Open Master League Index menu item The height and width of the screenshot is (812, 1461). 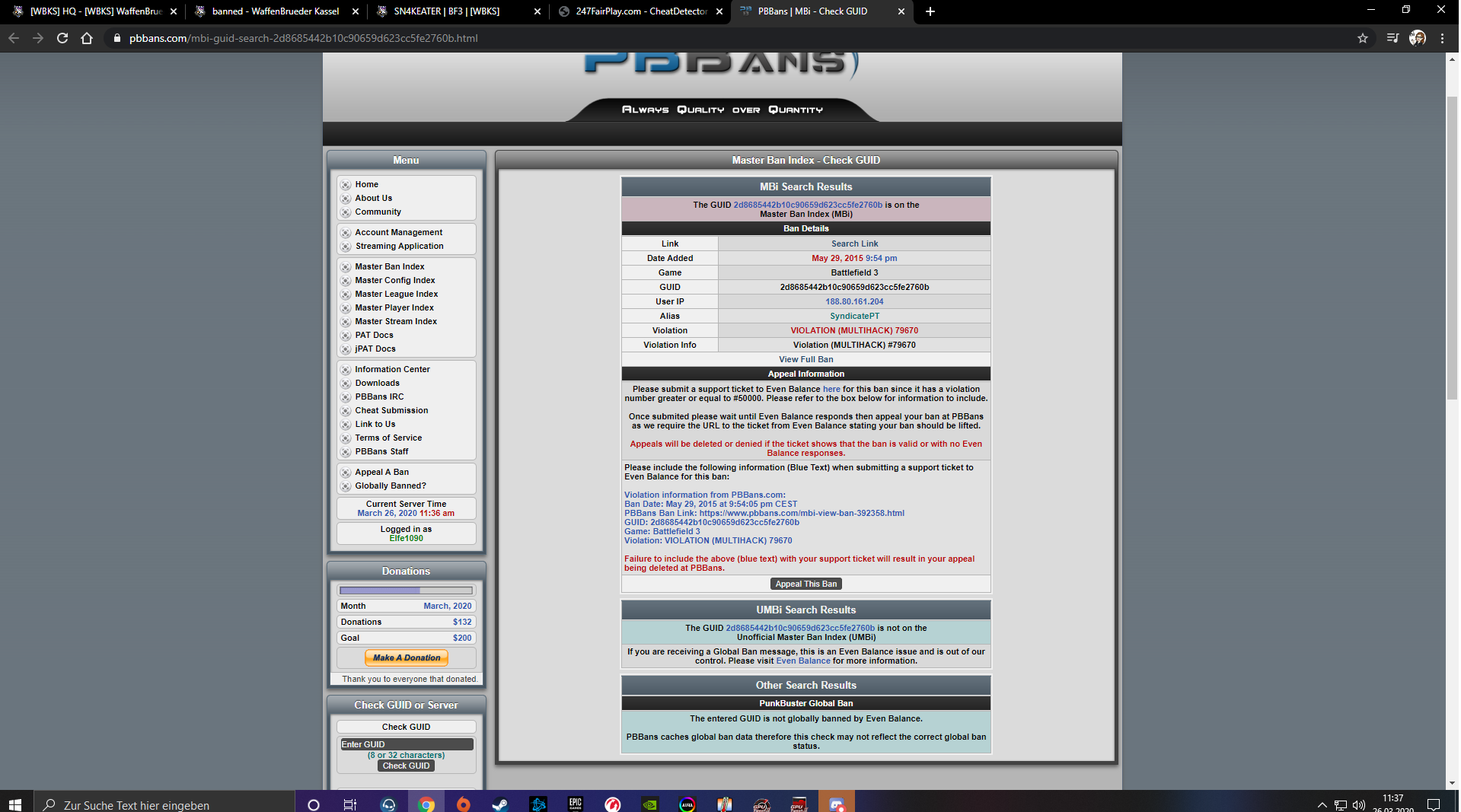pos(396,294)
